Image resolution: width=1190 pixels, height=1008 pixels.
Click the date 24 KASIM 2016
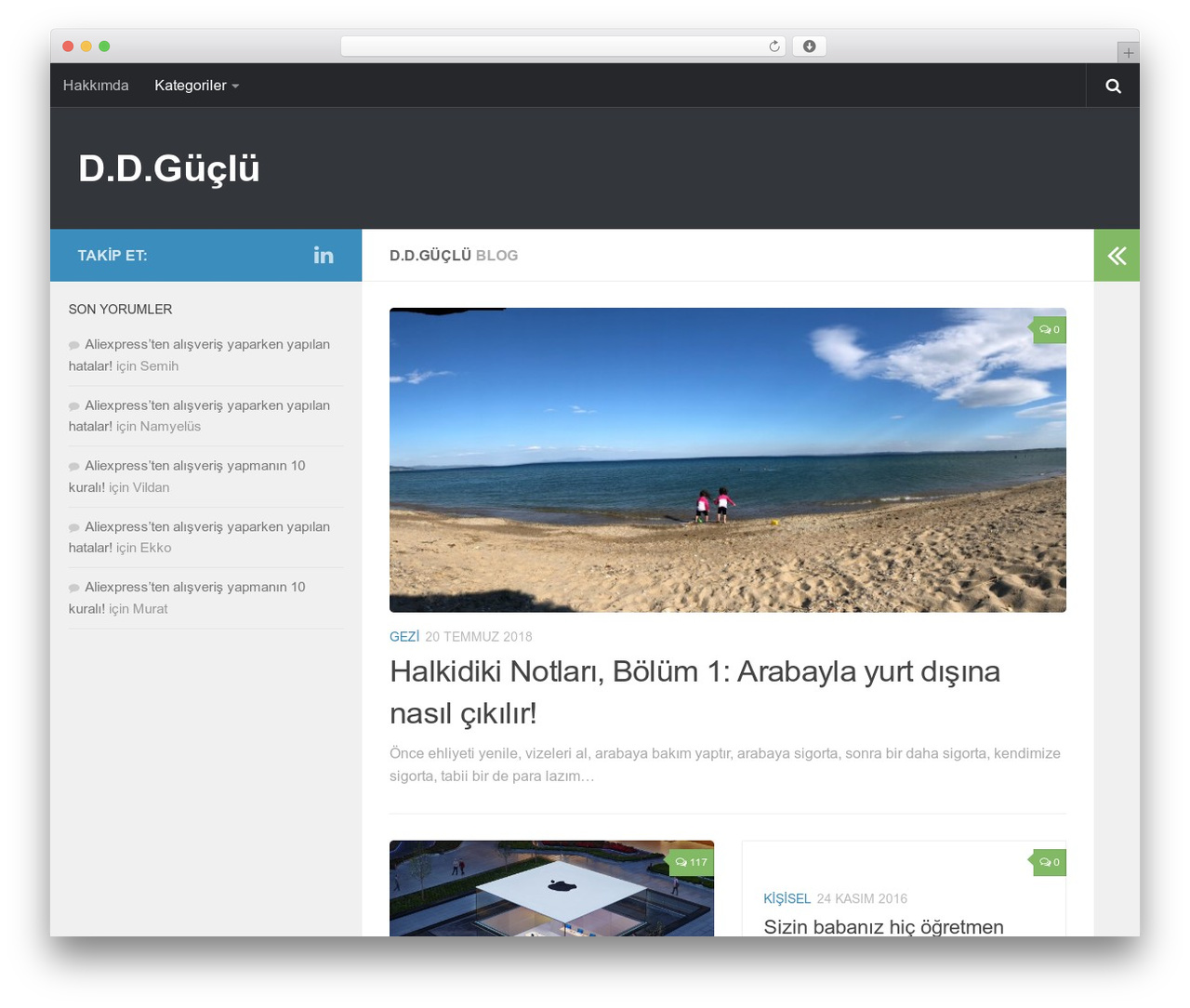point(862,899)
